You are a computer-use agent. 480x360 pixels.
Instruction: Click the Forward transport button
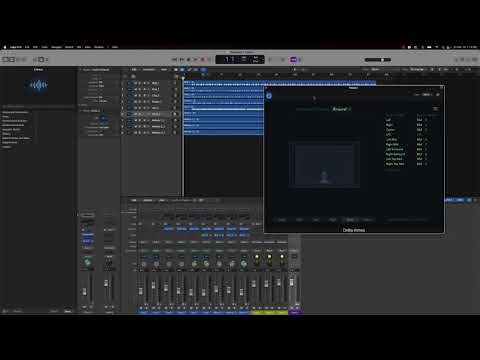[x=182, y=60]
